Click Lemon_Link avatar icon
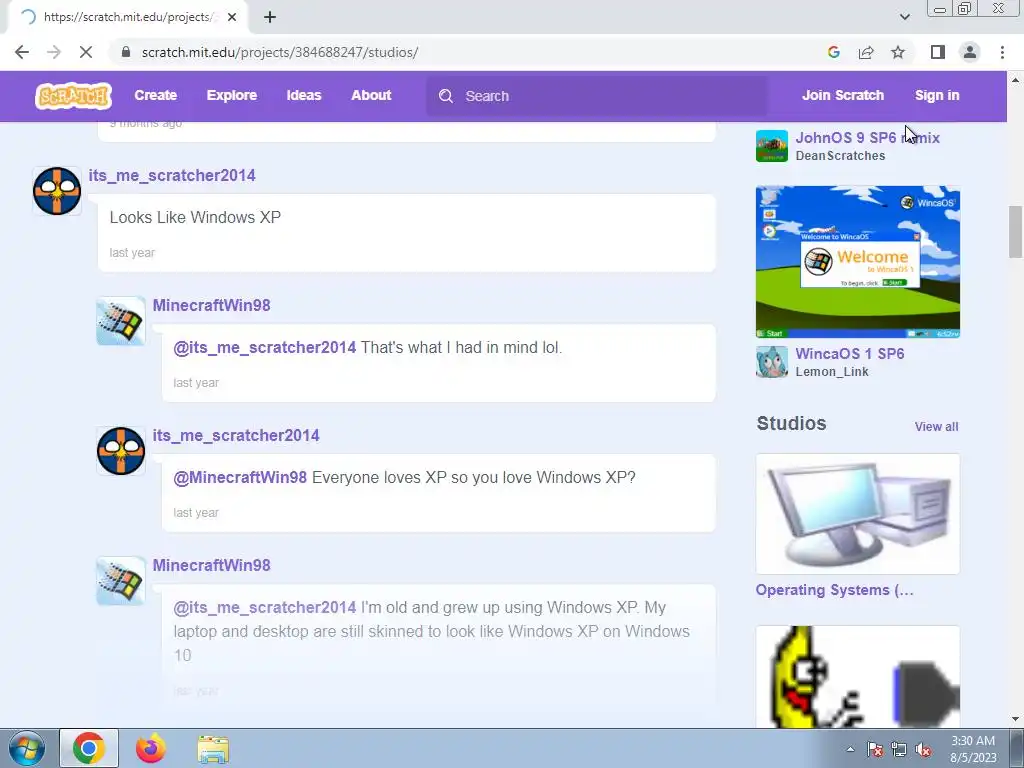 click(x=772, y=362)
